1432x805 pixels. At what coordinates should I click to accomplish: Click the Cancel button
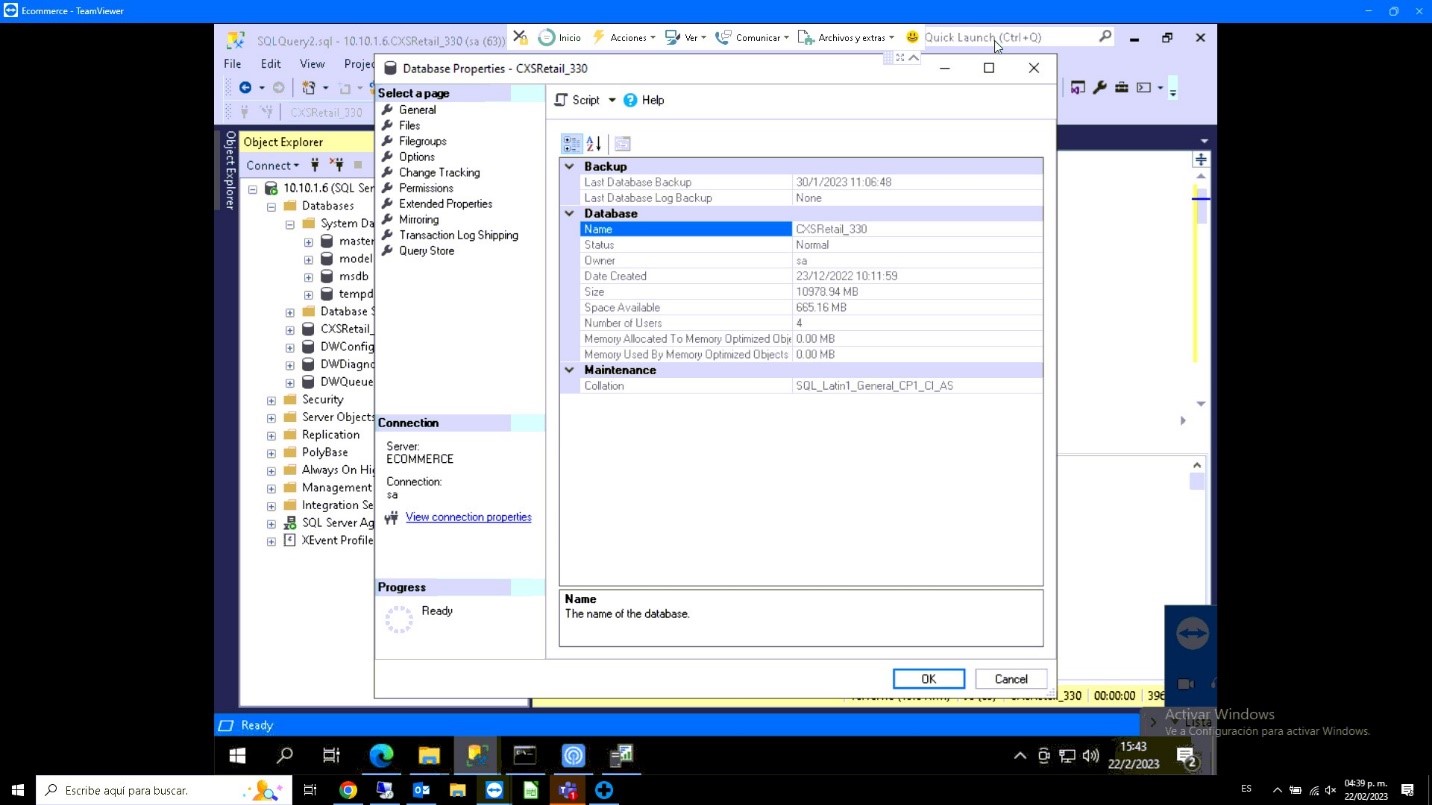click(x=1011, y=679)
